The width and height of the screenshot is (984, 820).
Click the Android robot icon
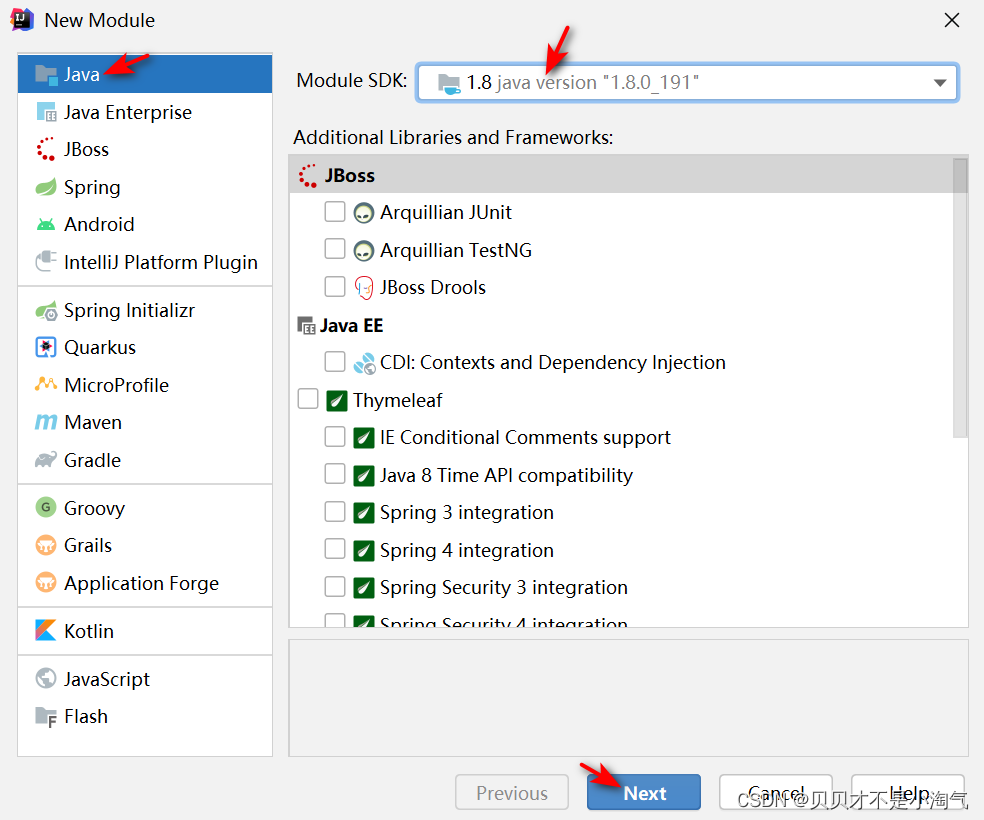click(x=46, y=225)
